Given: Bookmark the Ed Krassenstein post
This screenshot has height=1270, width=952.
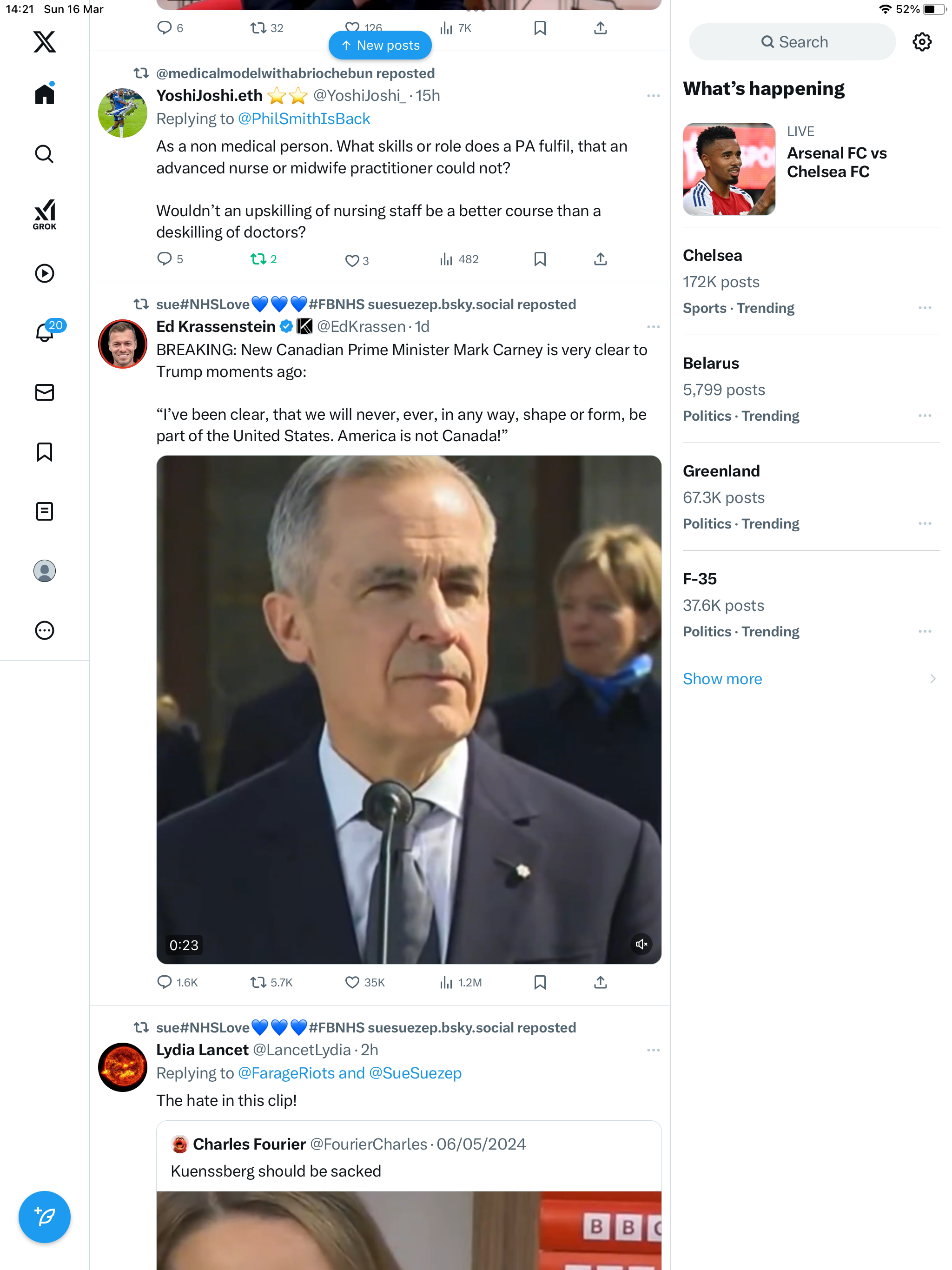Looking at the screenshot, I should click(540, 982).
